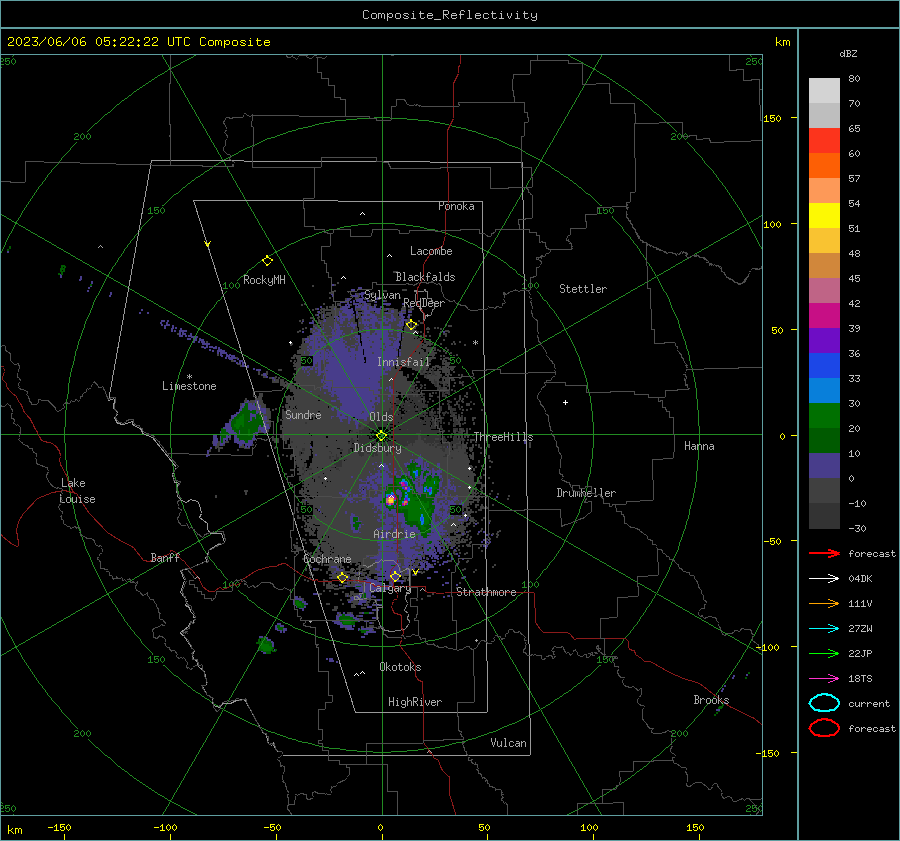This screenshot has height=841, width=900.
Task: Click the bright green swatch above 20 dBZ
Action: (824, 416)
